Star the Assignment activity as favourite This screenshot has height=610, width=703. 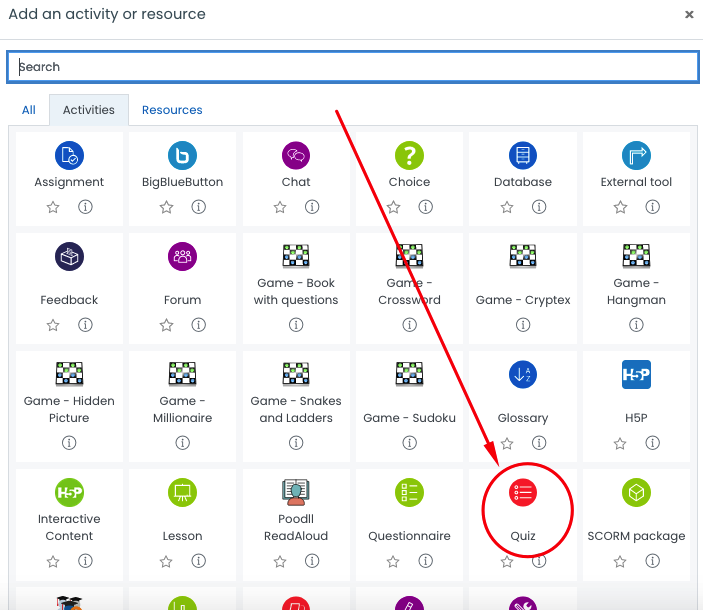tap(53, 207)
